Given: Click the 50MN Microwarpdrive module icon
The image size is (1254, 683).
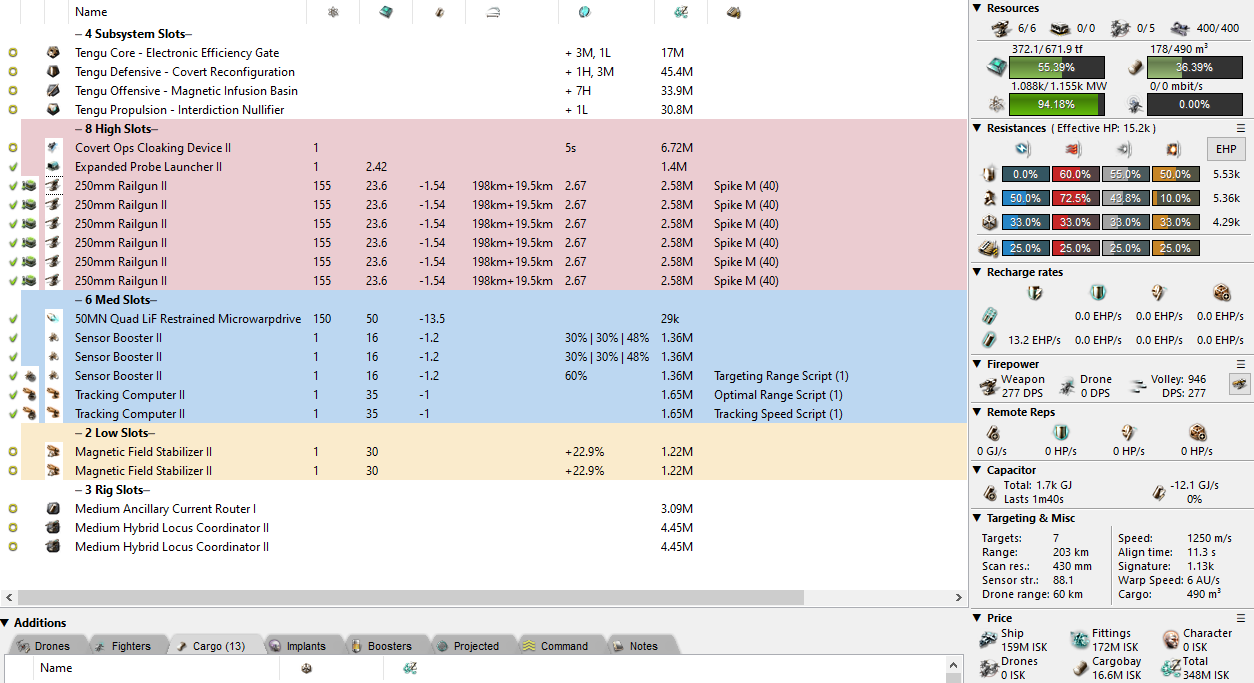Looking at the screenshot, I should (53, 319).
